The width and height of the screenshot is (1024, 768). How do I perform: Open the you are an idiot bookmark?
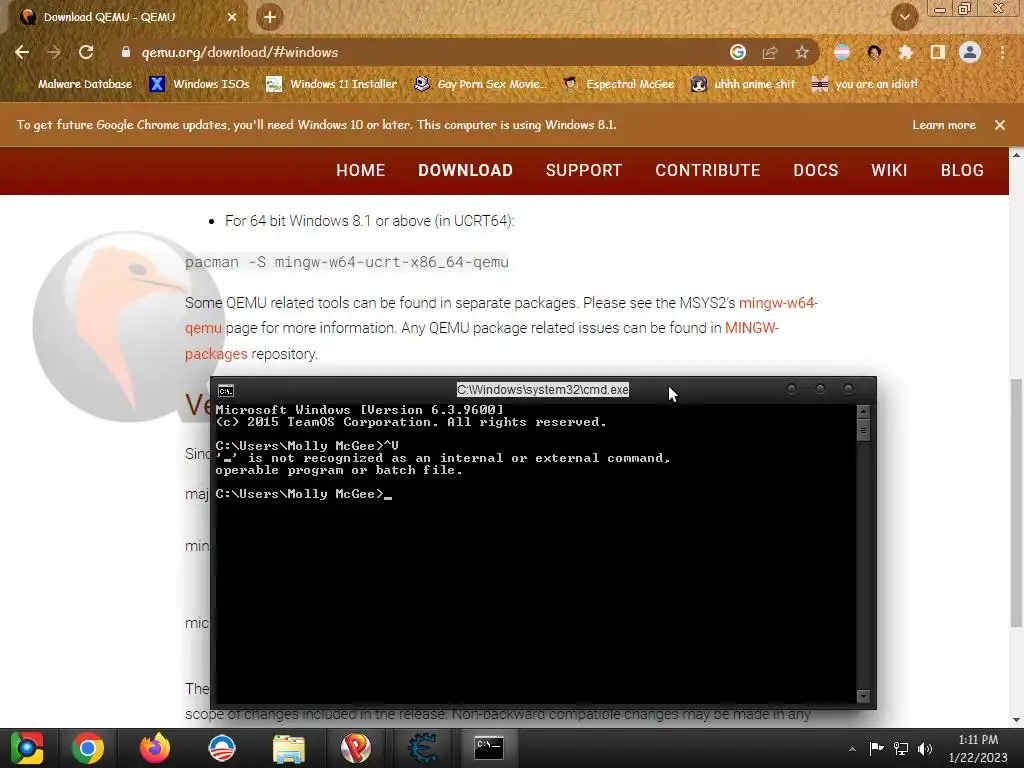point(865,84)
